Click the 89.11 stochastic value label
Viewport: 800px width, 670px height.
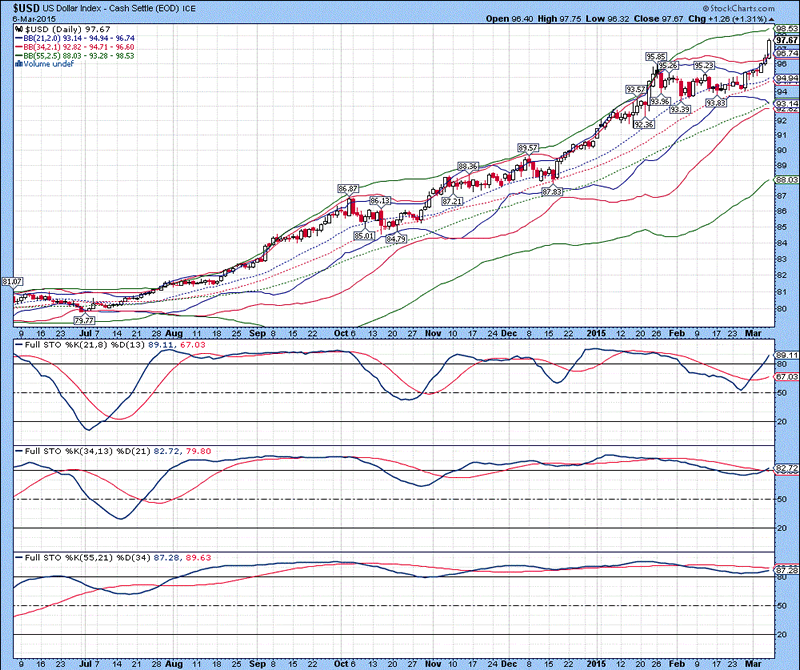pos(785,354)
